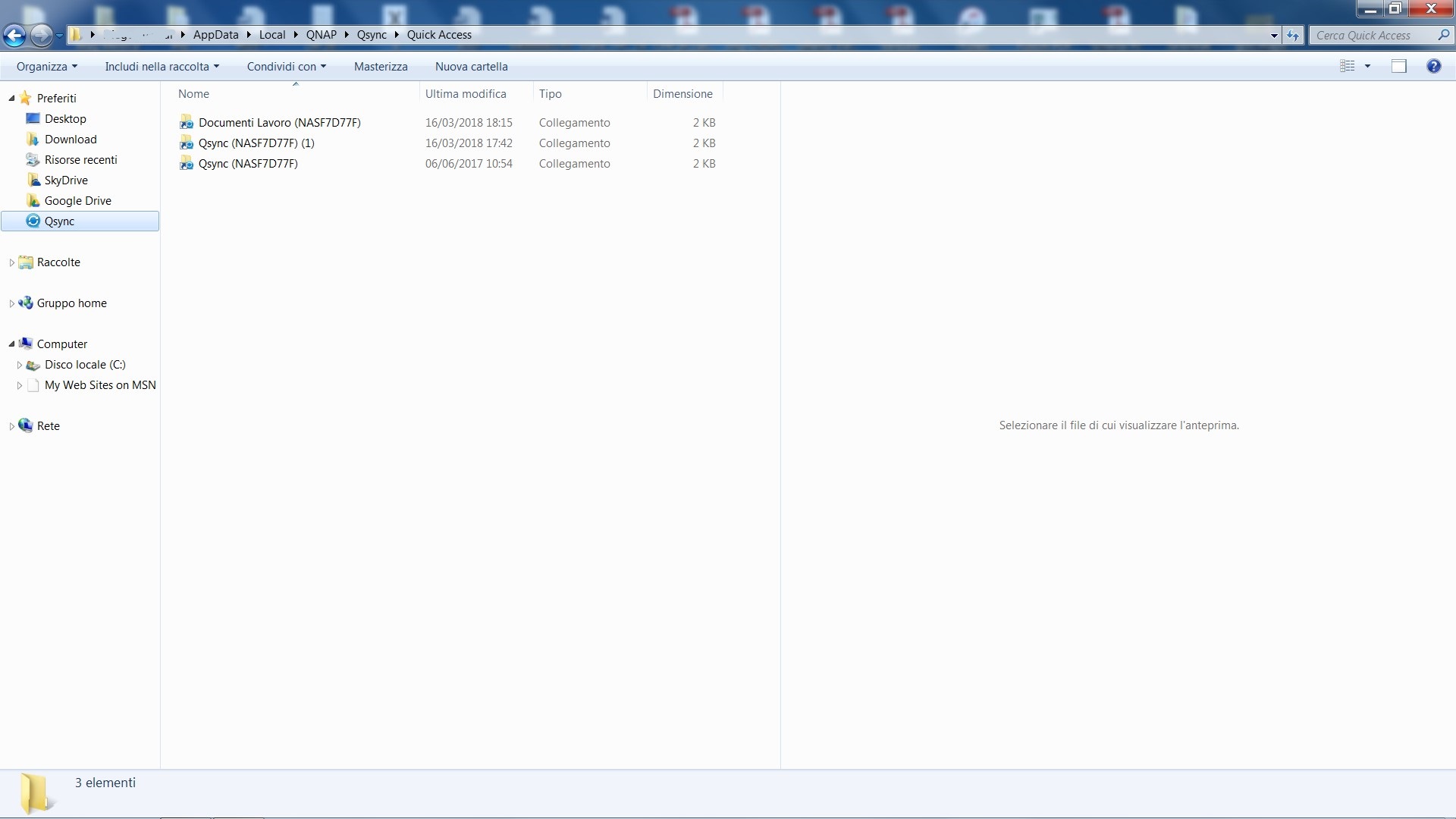This screenshot has height=819, width=1456.
Task: Toggle the preview pane button
Action: [1398, 67]
